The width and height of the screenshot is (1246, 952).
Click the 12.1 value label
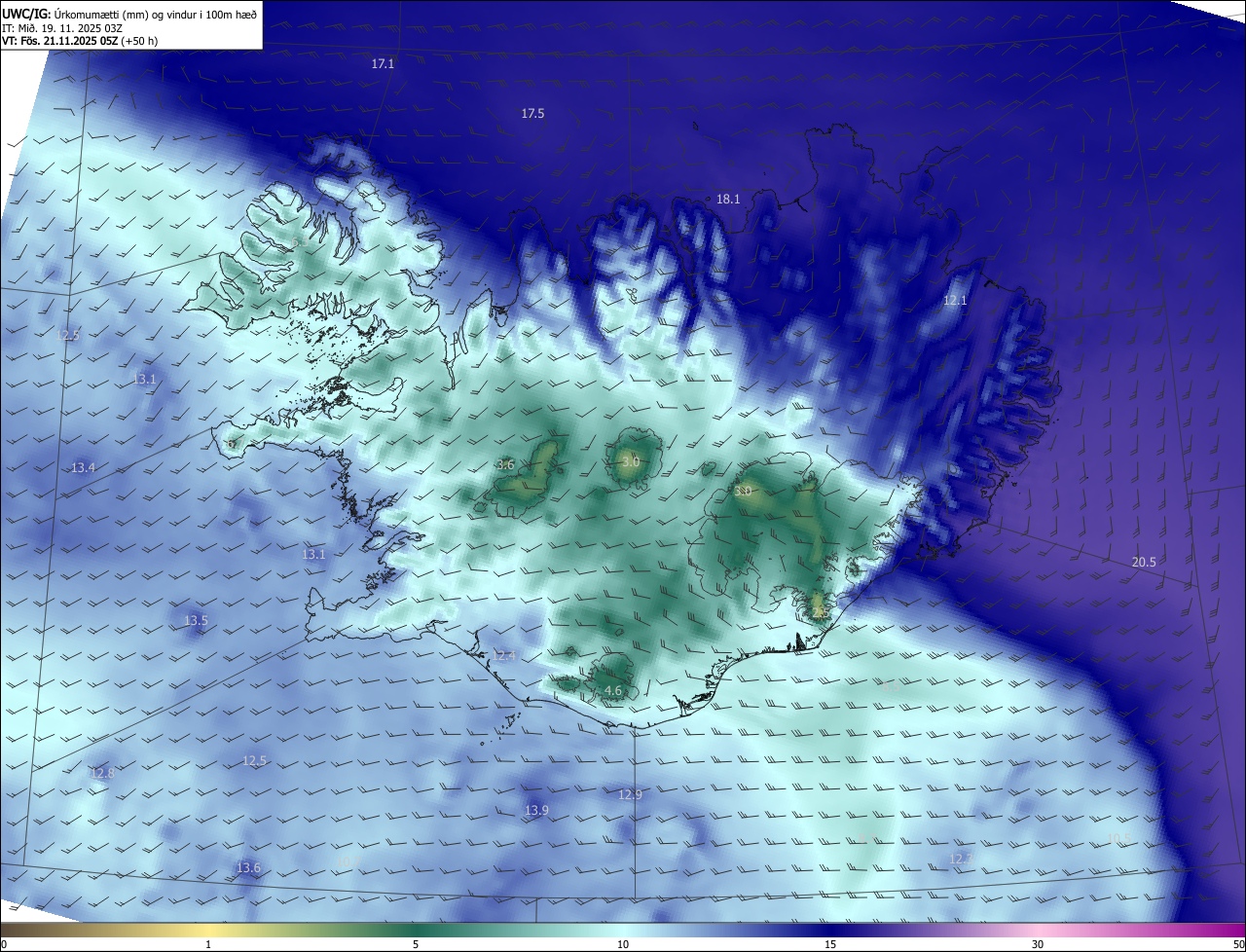[x=955, y=301]
